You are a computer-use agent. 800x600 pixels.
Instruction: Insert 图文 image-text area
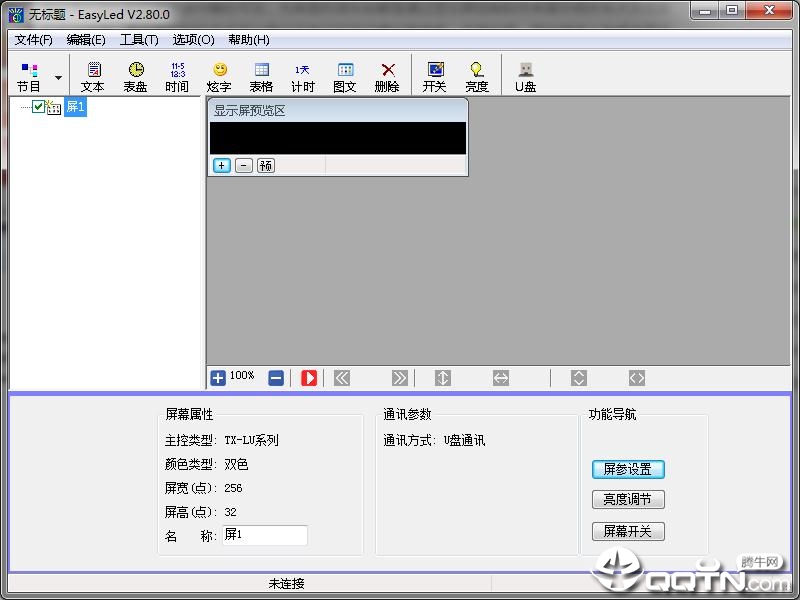(x=345, y=77)
